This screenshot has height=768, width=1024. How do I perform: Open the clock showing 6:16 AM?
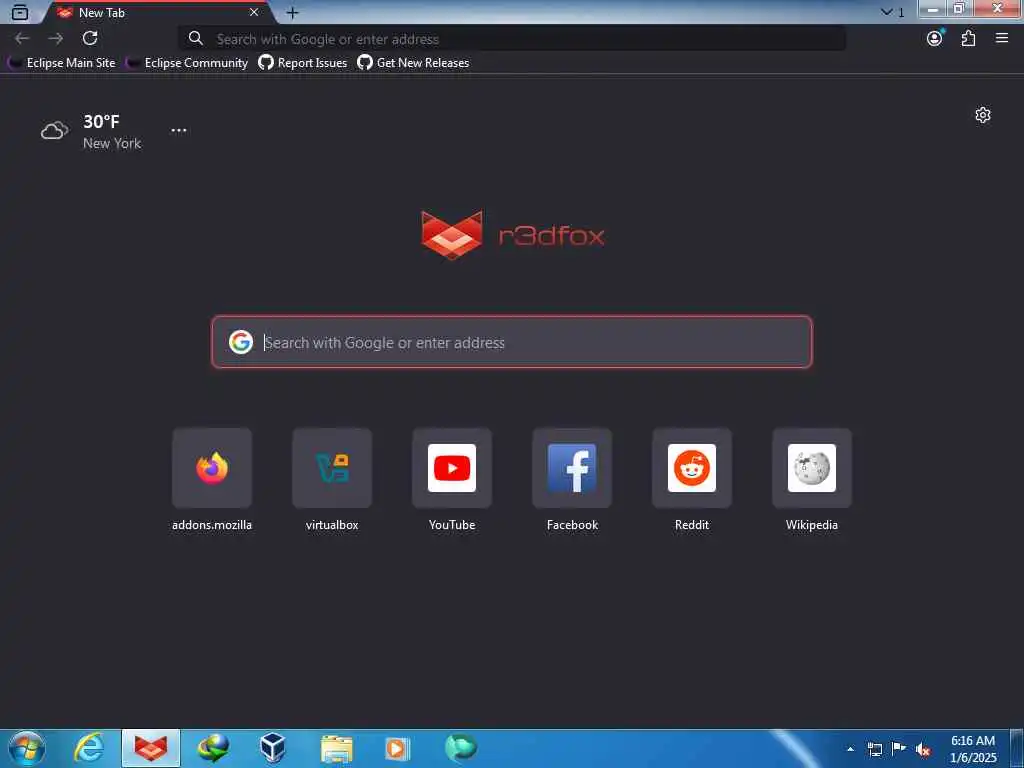973,749
